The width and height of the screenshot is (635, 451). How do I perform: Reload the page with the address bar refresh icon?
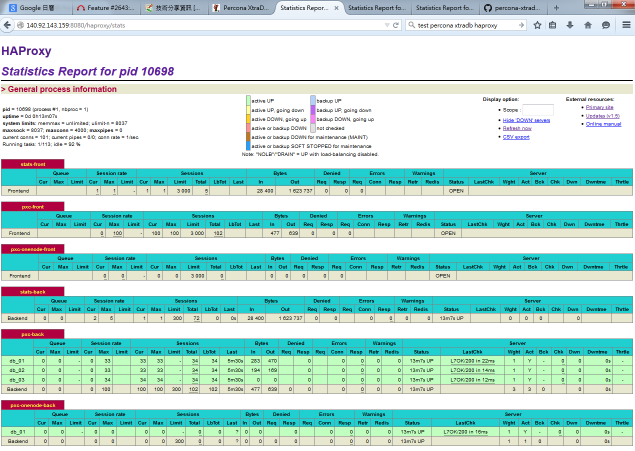(396, 25)
